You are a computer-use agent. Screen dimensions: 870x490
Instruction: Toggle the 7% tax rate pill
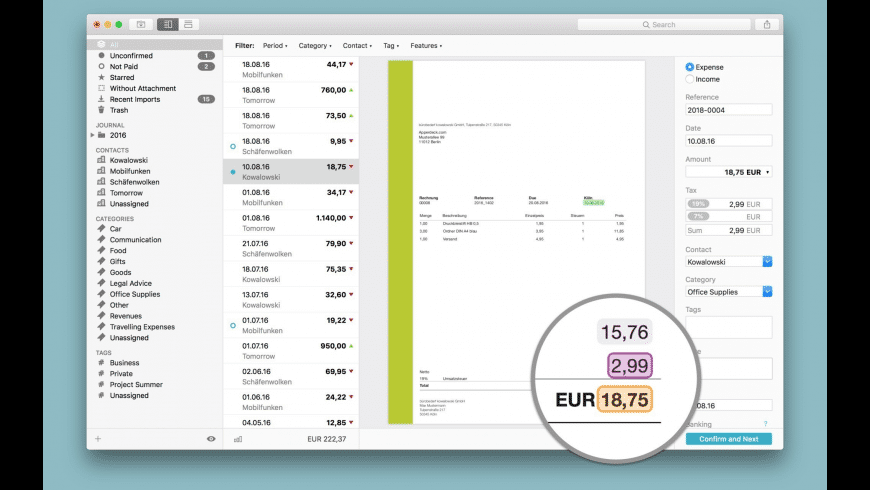[698, 216]
